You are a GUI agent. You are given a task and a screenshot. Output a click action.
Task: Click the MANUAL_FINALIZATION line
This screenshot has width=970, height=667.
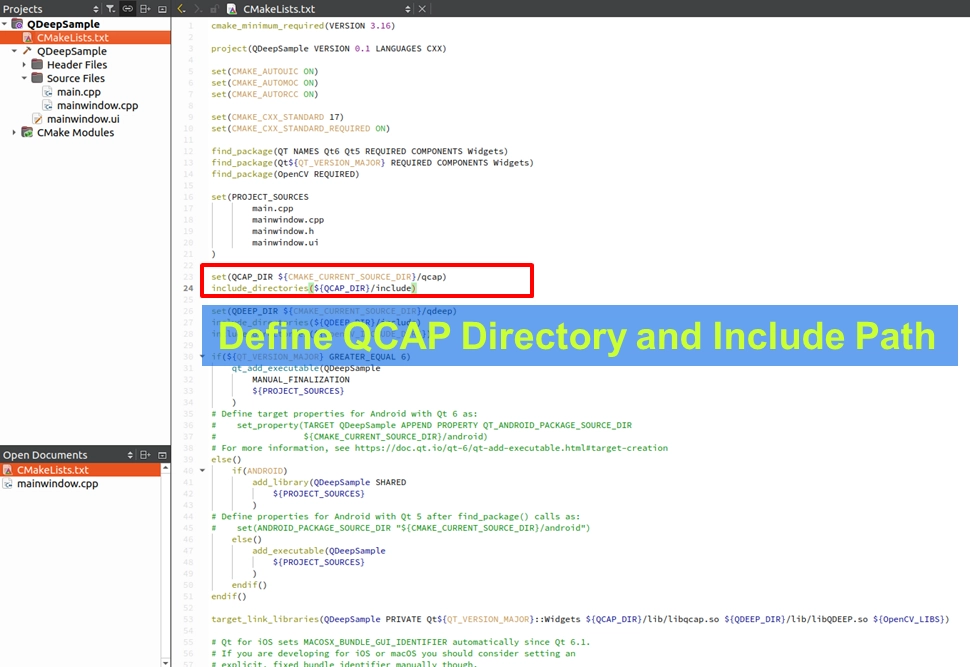pos(301,380)
